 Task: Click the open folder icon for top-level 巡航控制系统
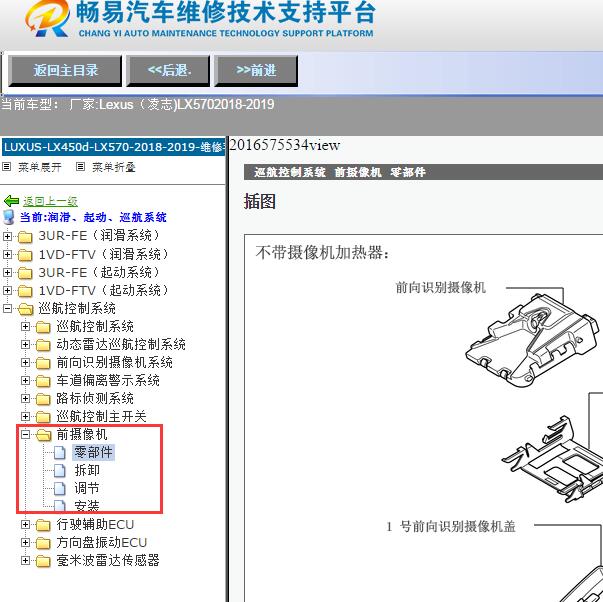point(26,309)
